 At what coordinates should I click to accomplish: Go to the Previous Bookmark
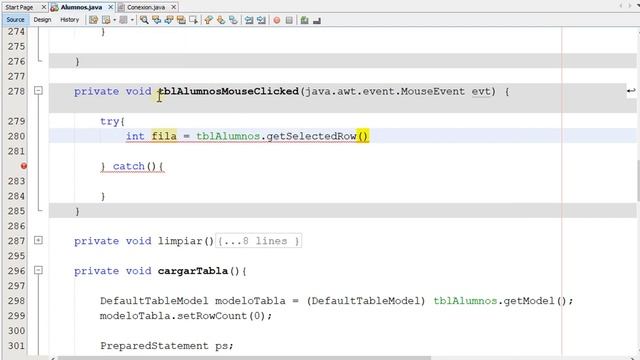209,20
